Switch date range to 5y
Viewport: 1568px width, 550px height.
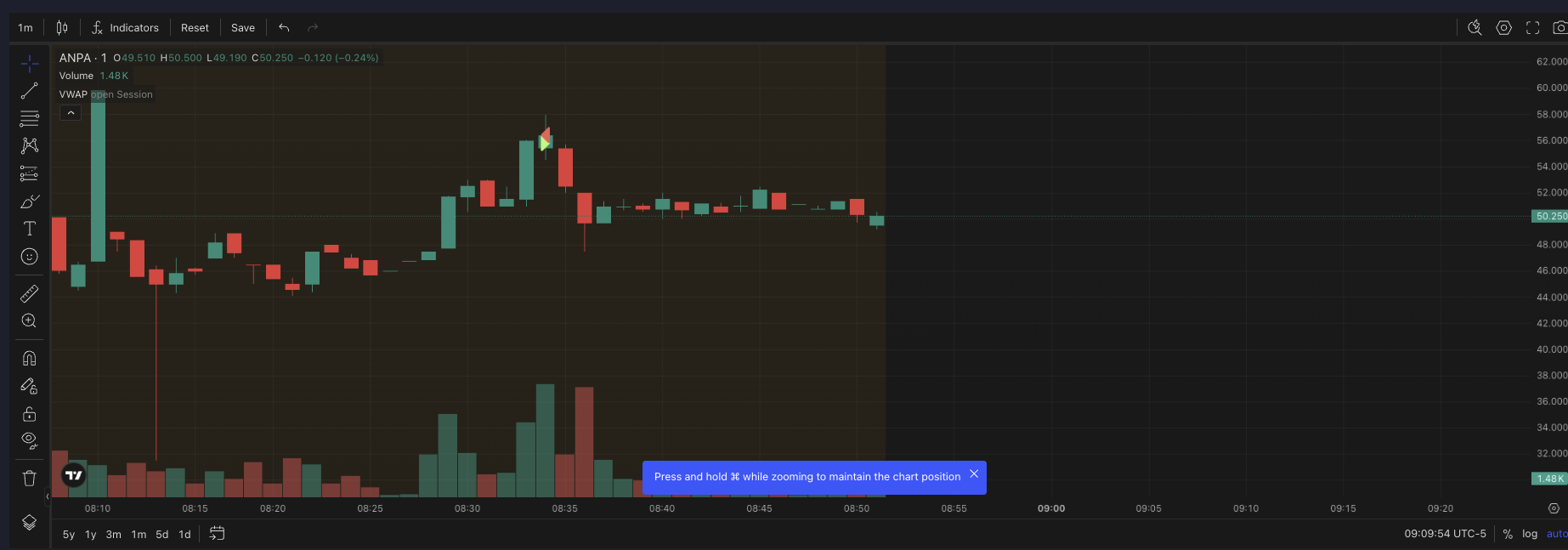[x=69, y=535]
